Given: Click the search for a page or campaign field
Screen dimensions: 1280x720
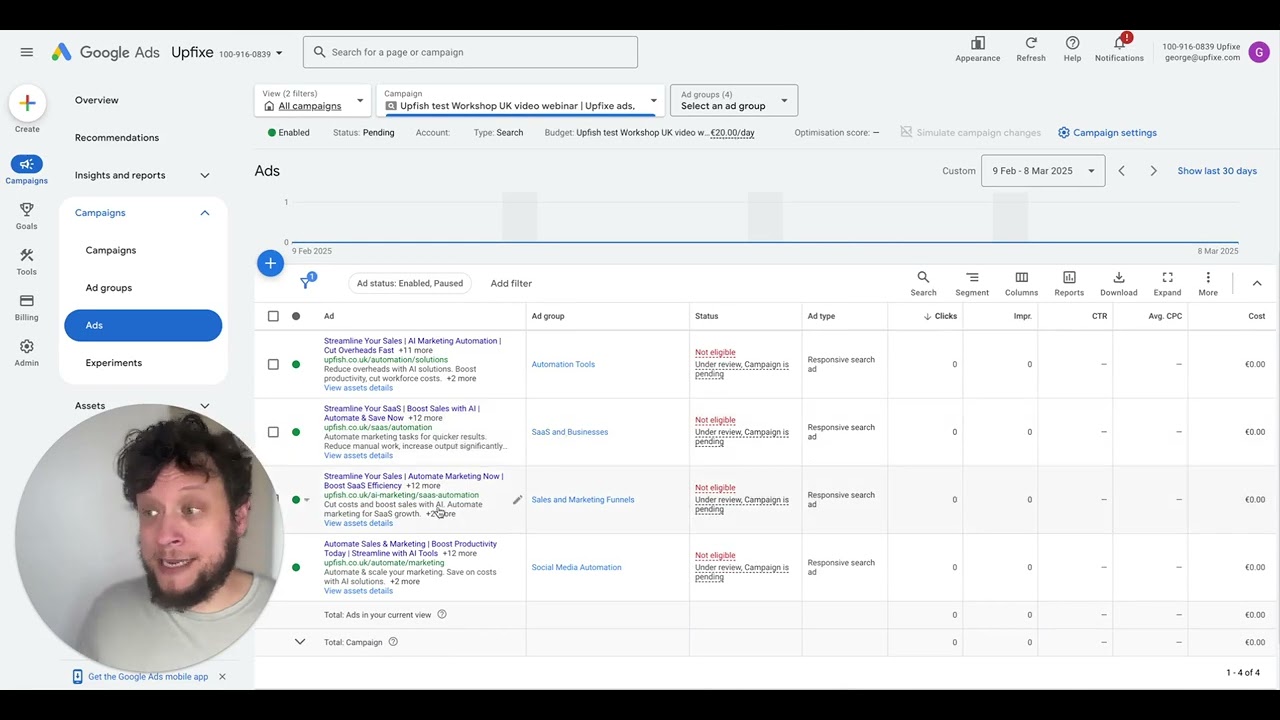Looking at the screenshot, I should coord(470,52).
